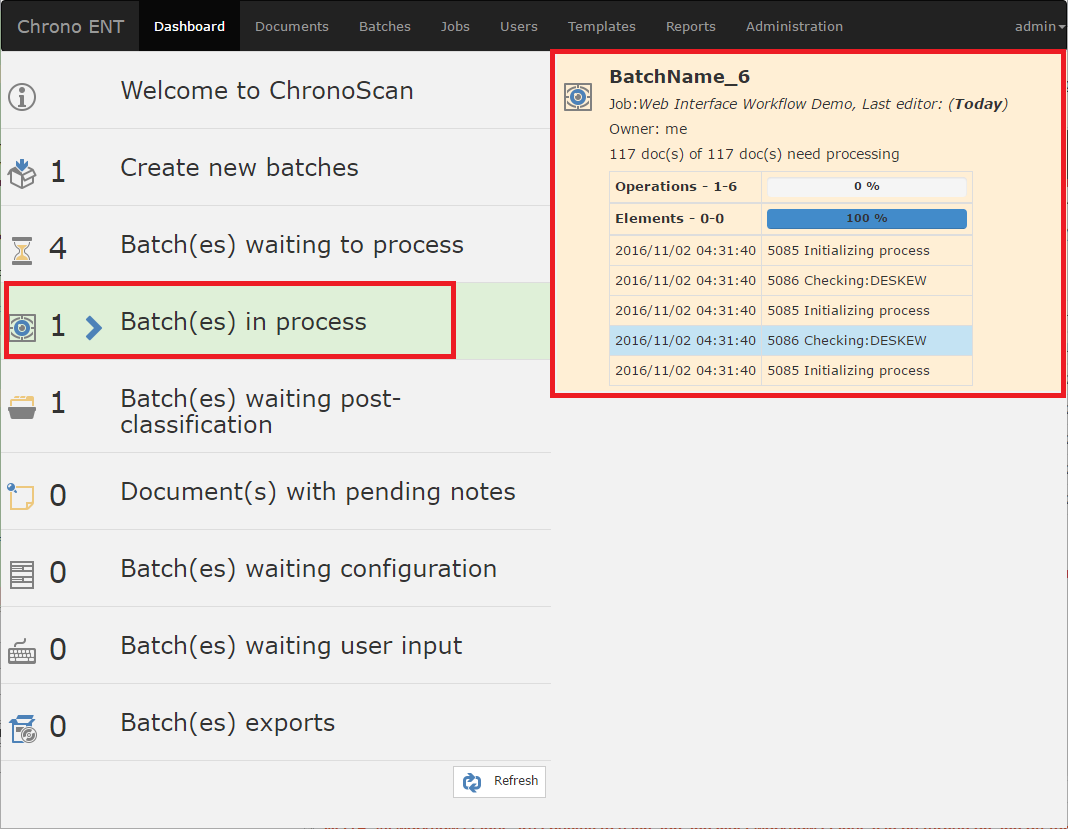Click the Elements - 0-0 label
Viewport: 1068px width, 829px height.
tap(670, 219)
